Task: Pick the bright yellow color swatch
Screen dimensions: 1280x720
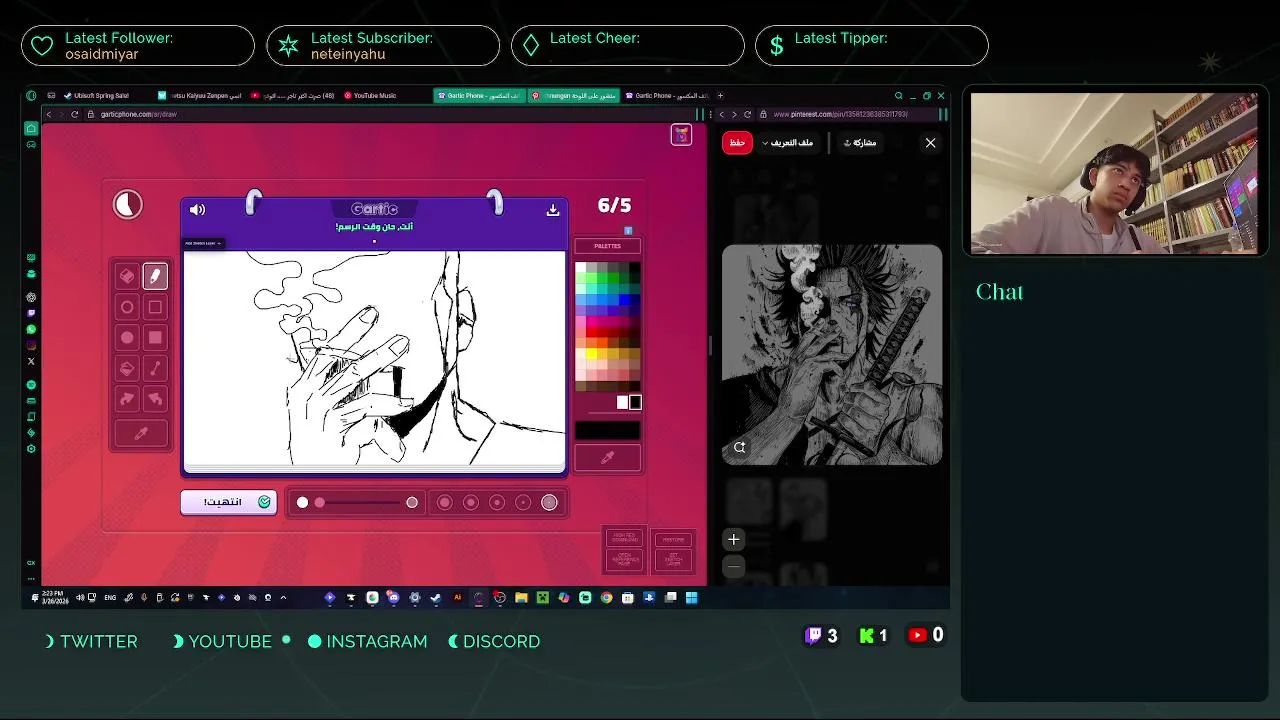Action: (592, 354)
